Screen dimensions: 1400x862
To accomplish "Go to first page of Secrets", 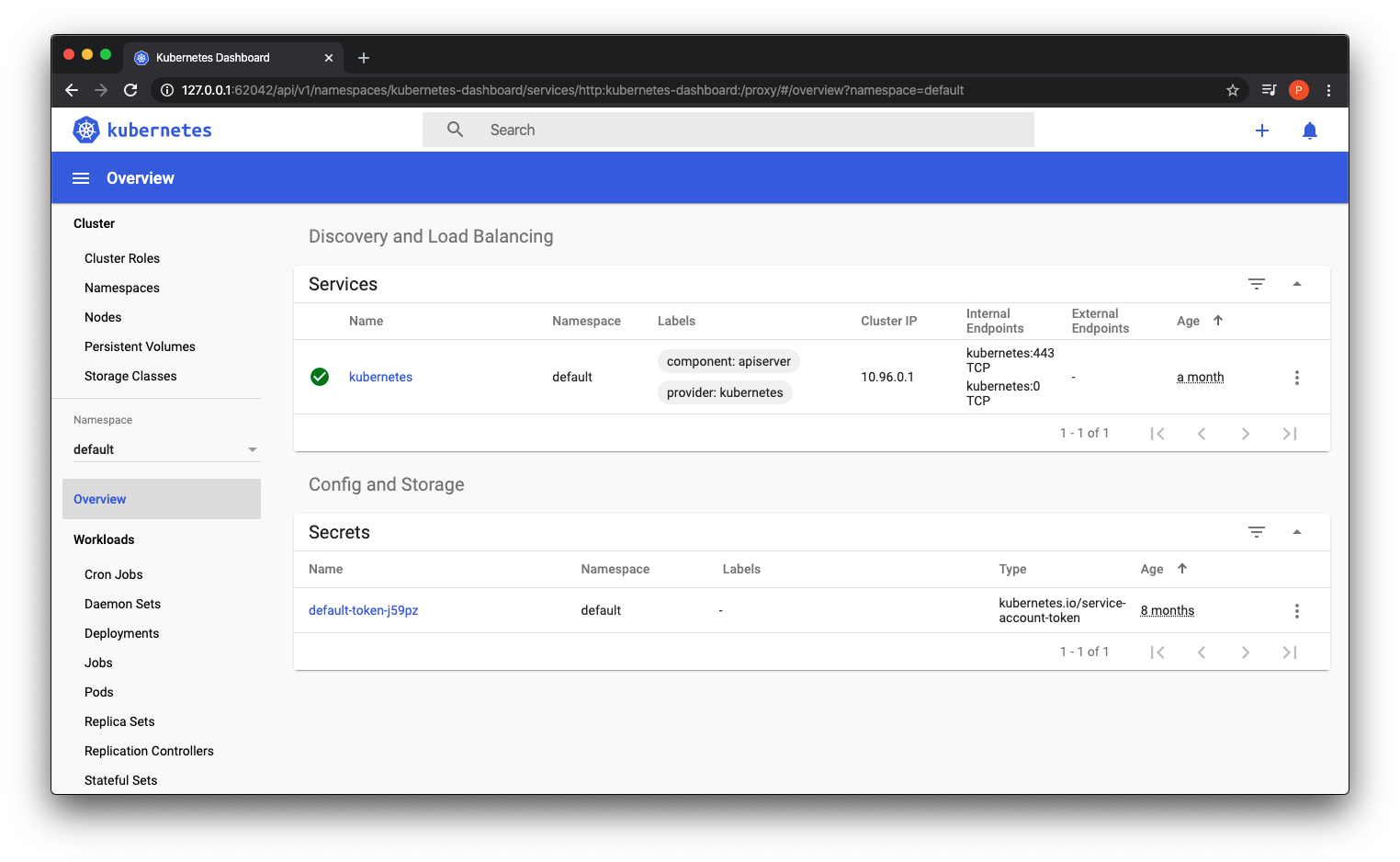I will 1157,652.
